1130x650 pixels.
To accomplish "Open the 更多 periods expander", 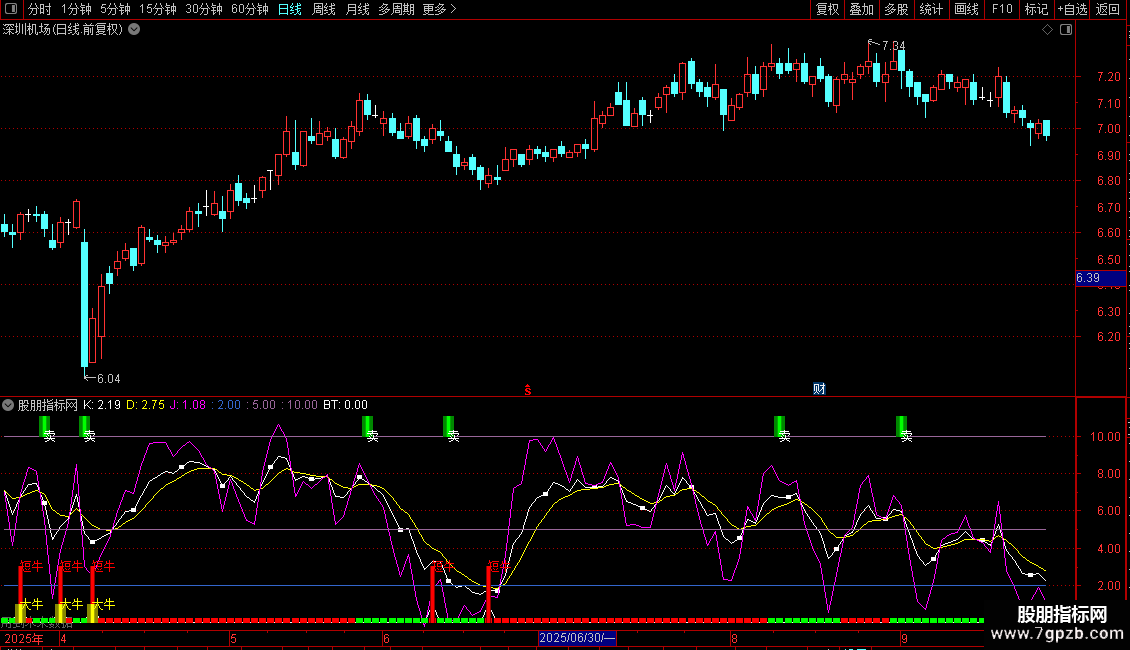I will 439,10.
